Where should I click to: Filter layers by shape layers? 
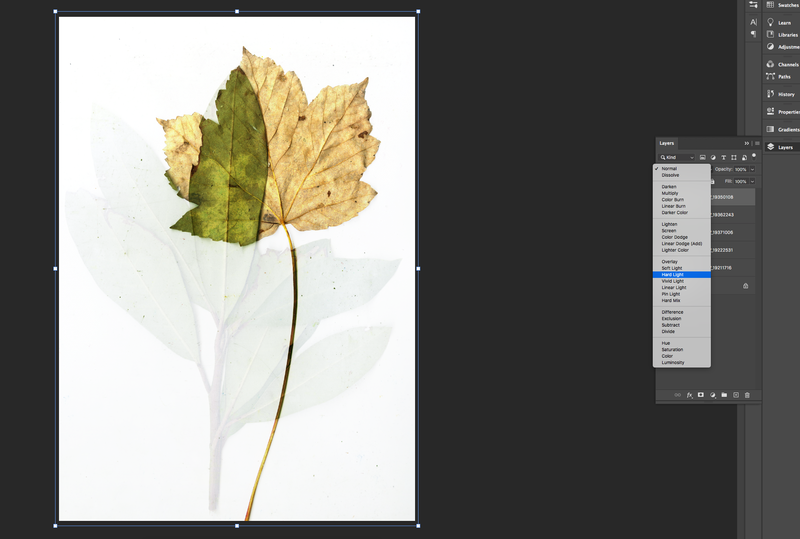[x=734, y=157]
